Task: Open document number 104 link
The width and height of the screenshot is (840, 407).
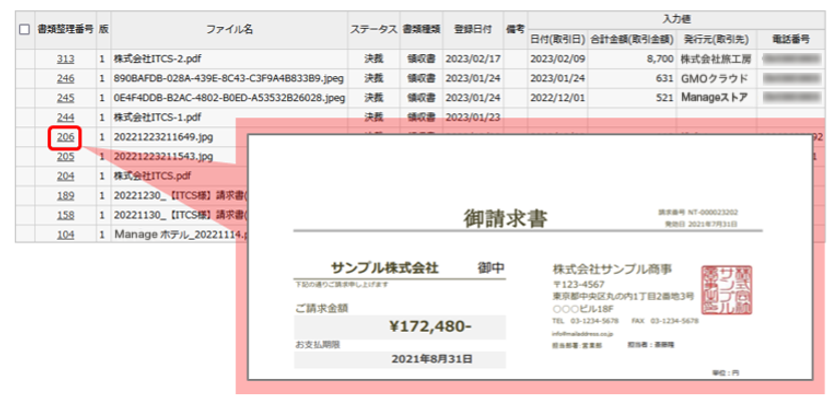Action: (65, 234)
